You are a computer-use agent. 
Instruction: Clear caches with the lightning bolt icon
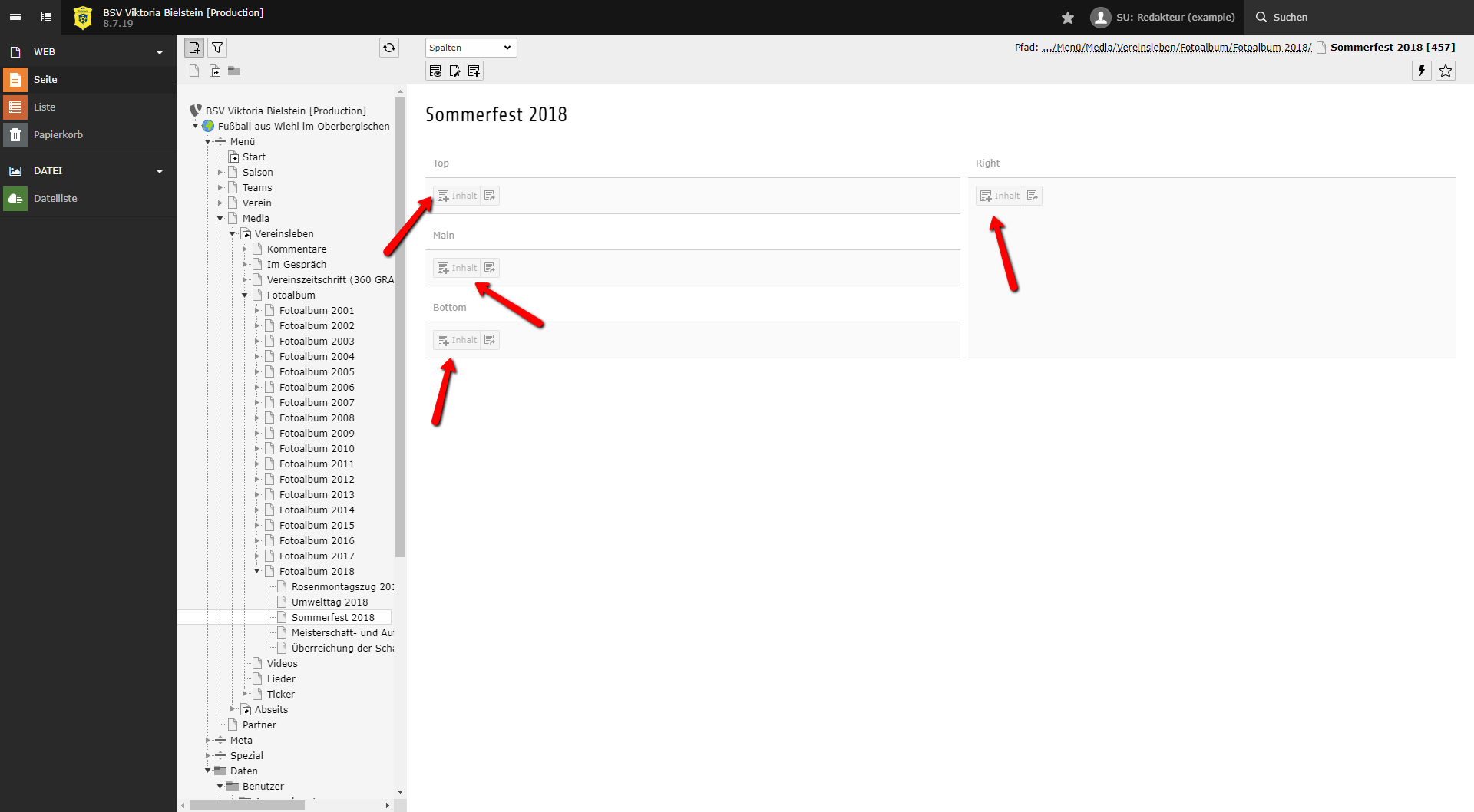pyautogui.click(x=1421, y=71)
